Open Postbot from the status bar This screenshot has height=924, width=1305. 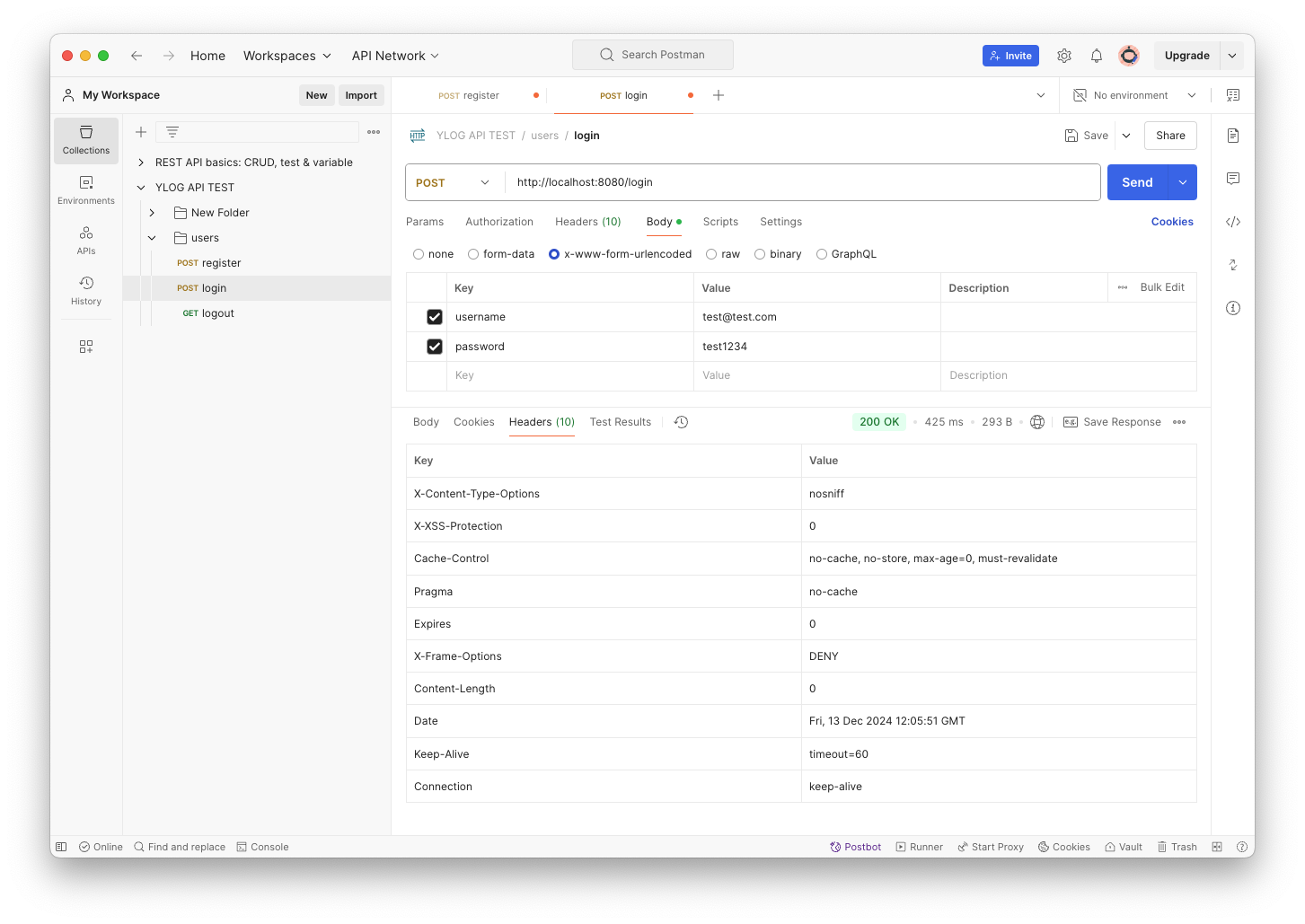[x=856, y=847]
